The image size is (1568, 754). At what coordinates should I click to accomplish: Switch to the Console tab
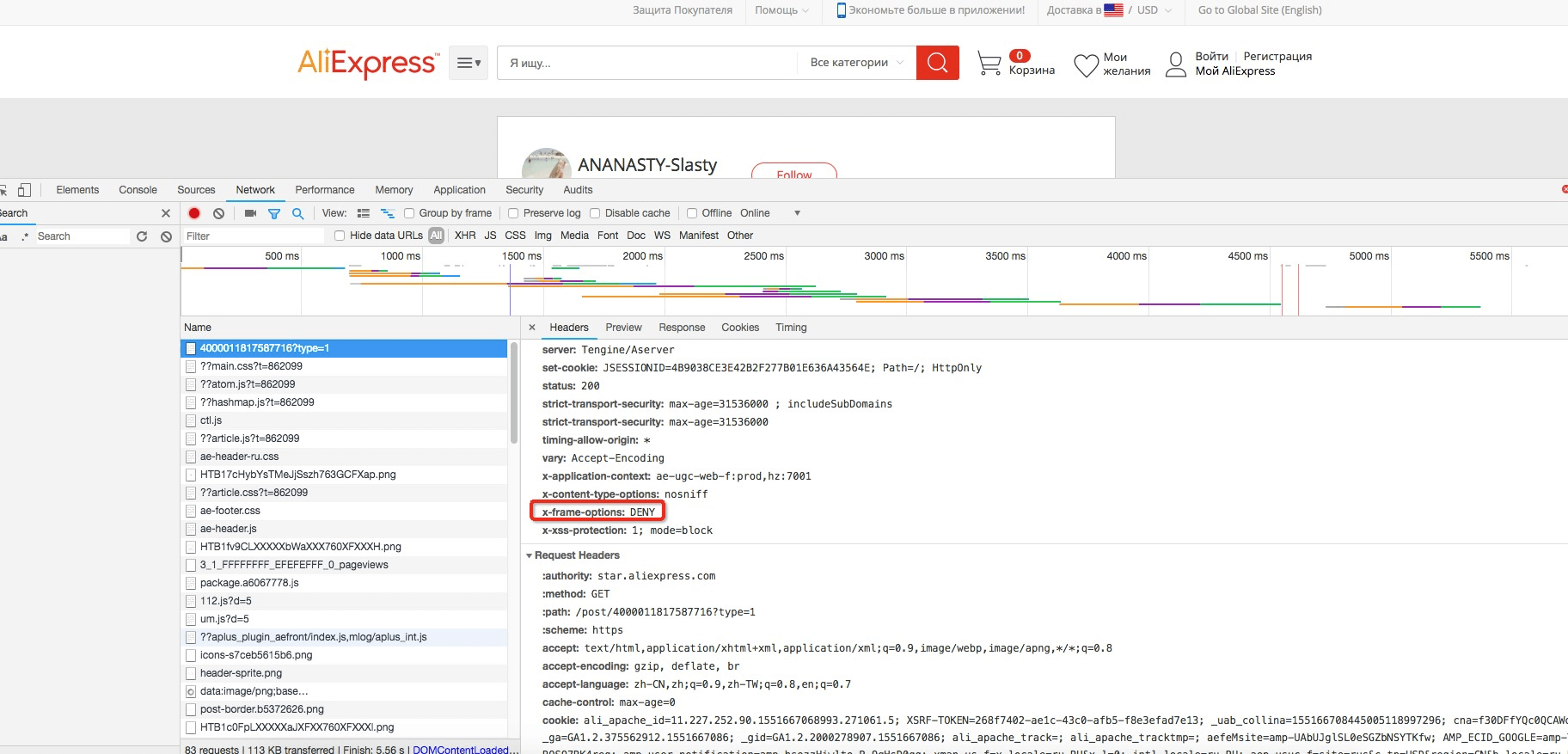click(x=138, y=190)
